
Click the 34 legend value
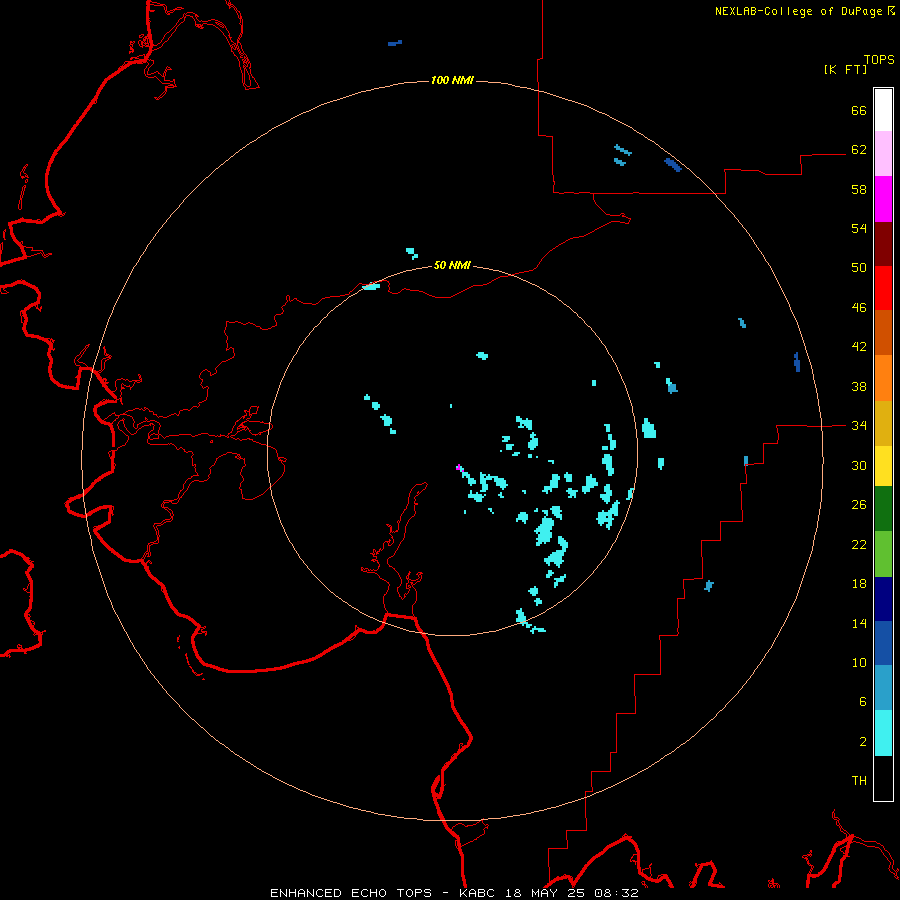click(859, 425)
